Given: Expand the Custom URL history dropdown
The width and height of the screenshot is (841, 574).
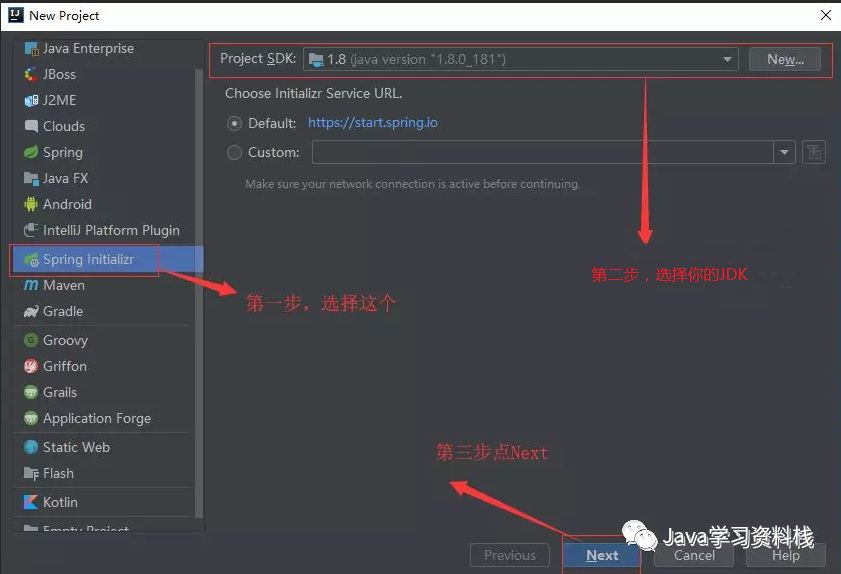Looking at the screenshot, I should click(x=784, y=152).
